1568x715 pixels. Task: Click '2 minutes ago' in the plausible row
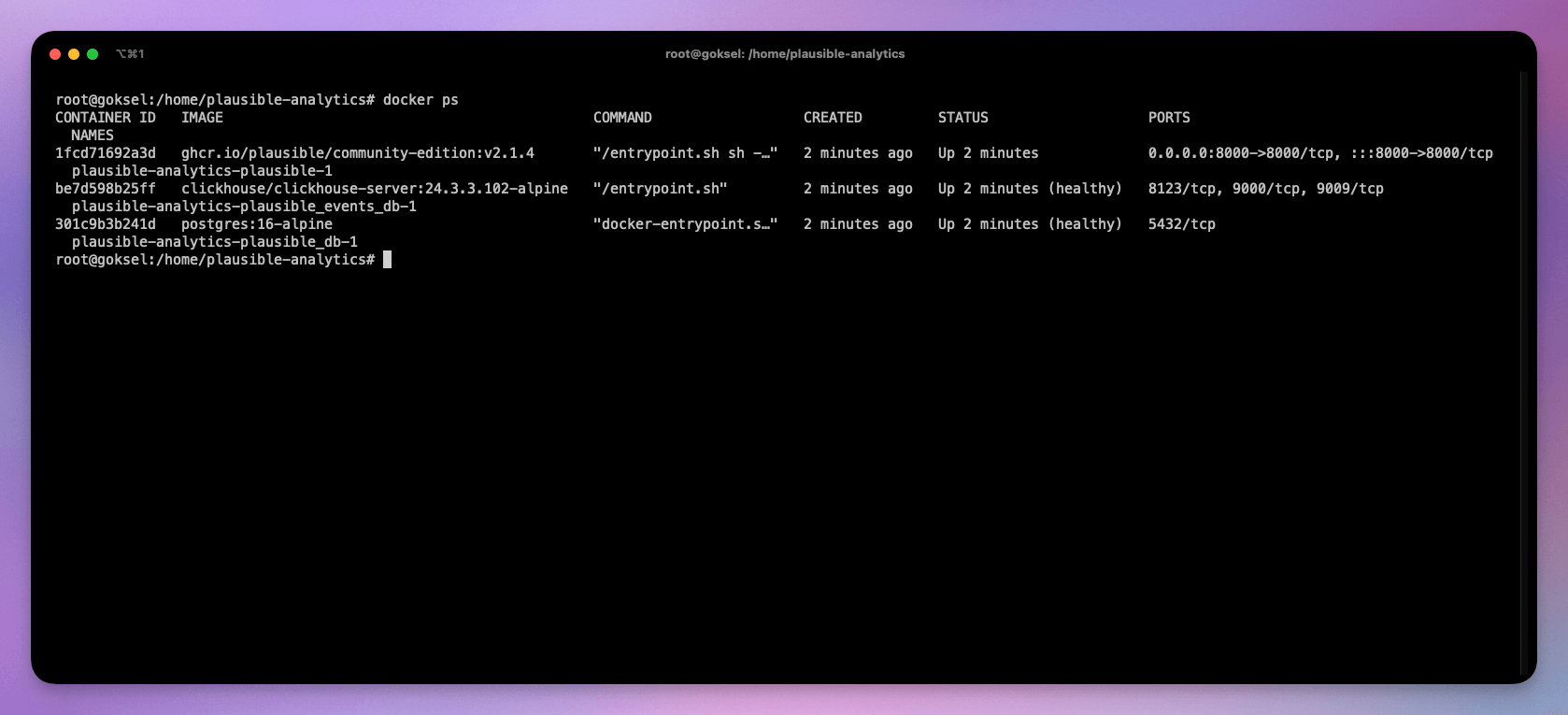(x=858, y=153)
